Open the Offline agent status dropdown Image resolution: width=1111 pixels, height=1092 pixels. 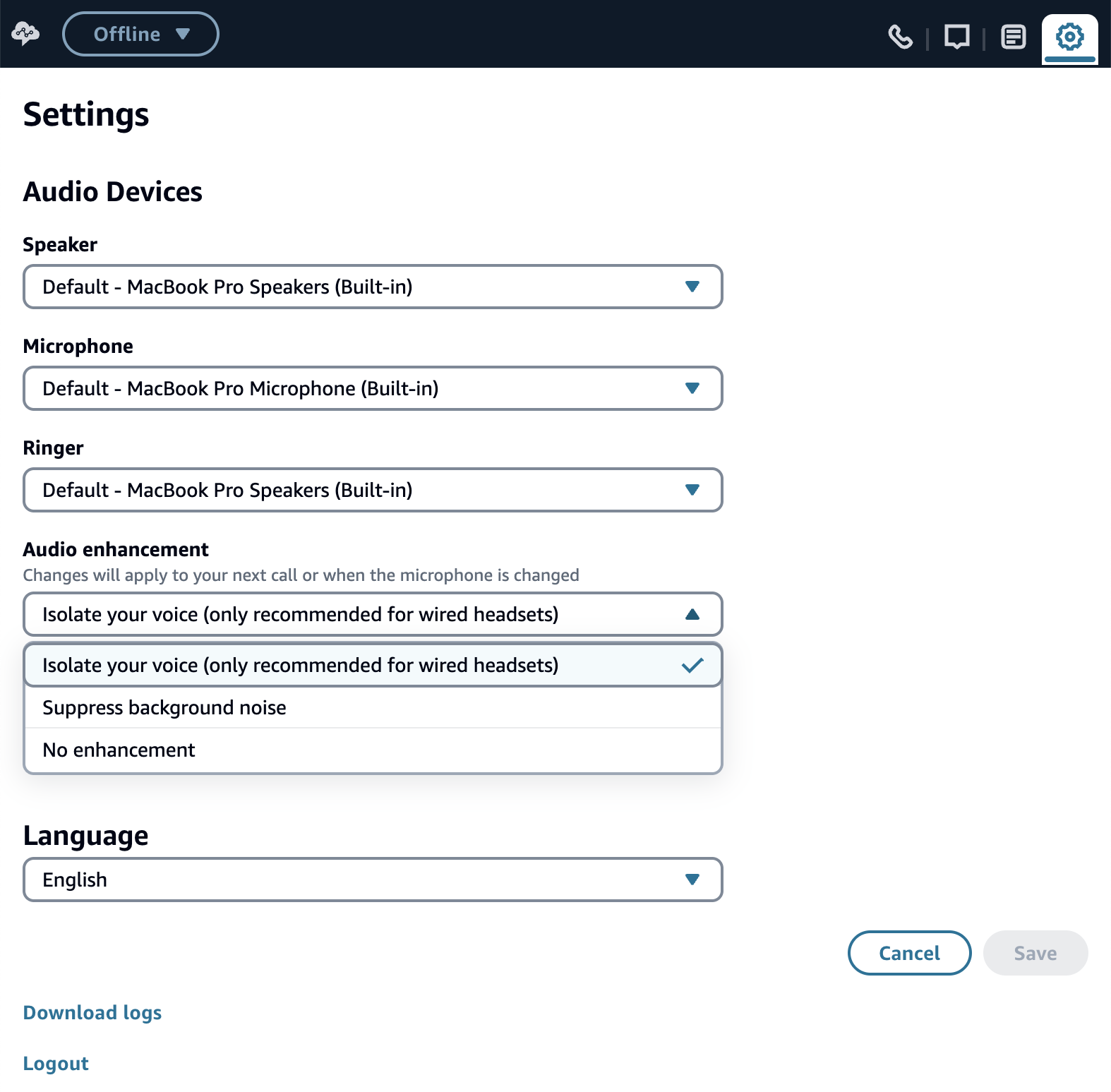click(x=140, y=34)
